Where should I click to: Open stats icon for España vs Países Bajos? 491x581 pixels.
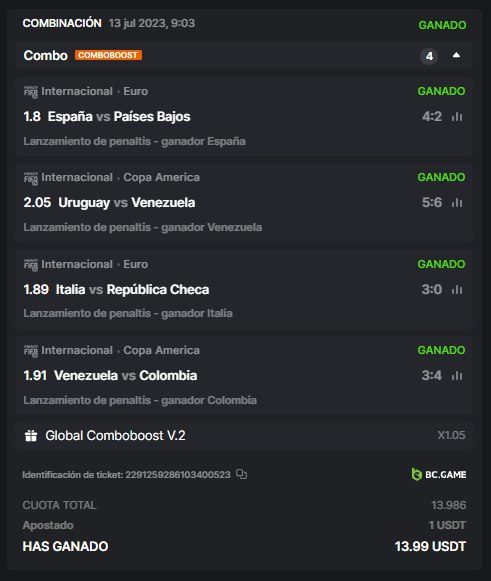[x=457, y=117]
